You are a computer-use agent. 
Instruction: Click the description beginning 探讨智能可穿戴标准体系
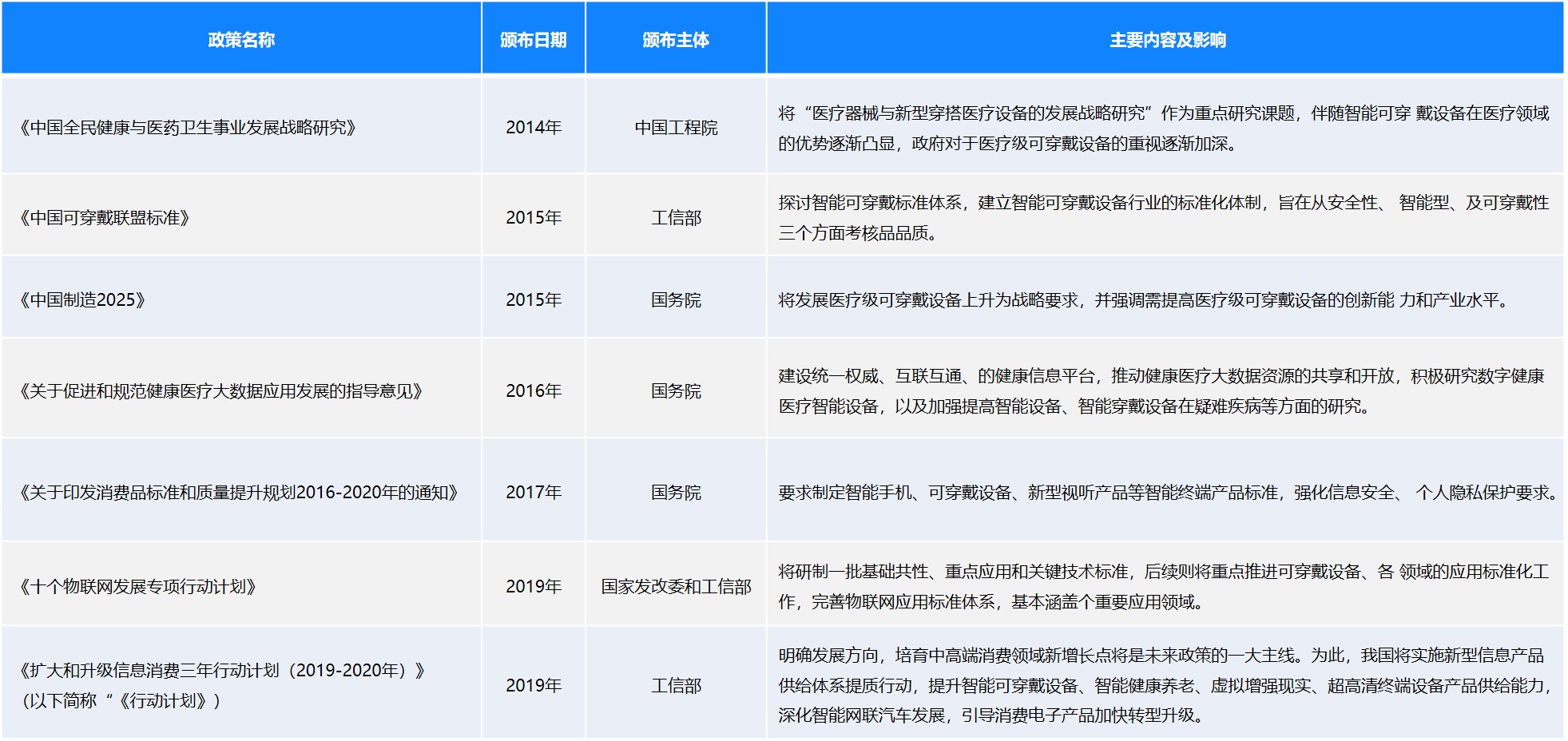coord(1163,218)
